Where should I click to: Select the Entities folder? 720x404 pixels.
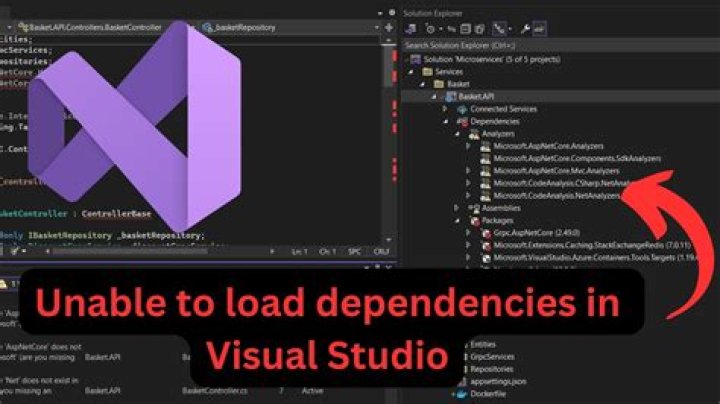point(482,344)
